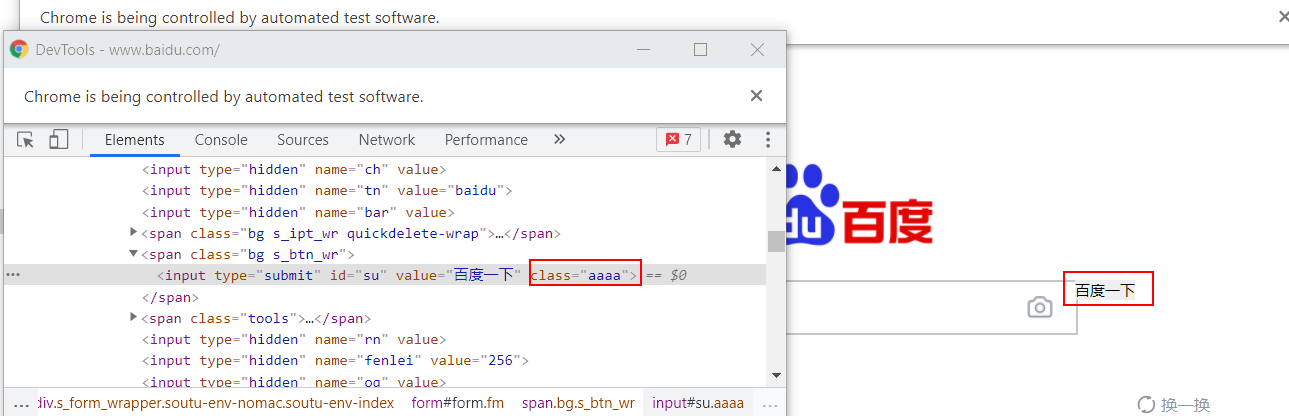
Task: Click the camera image search icon
Action: tap(1040, 307)
